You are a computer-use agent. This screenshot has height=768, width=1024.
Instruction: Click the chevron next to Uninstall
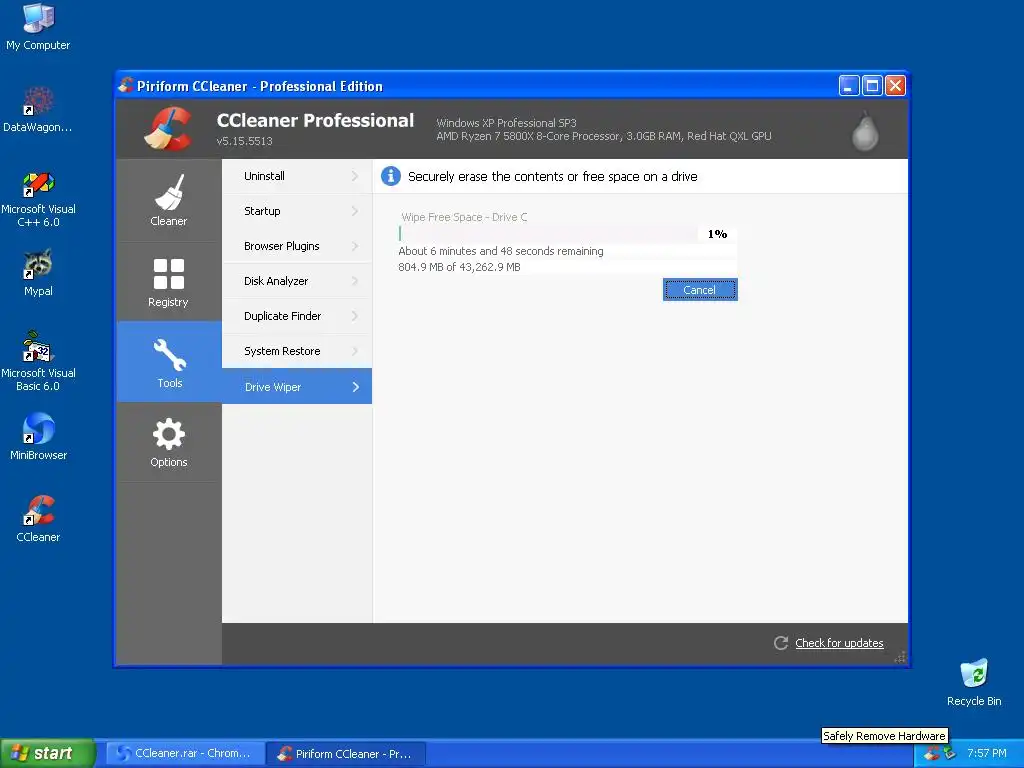(355, 176)
